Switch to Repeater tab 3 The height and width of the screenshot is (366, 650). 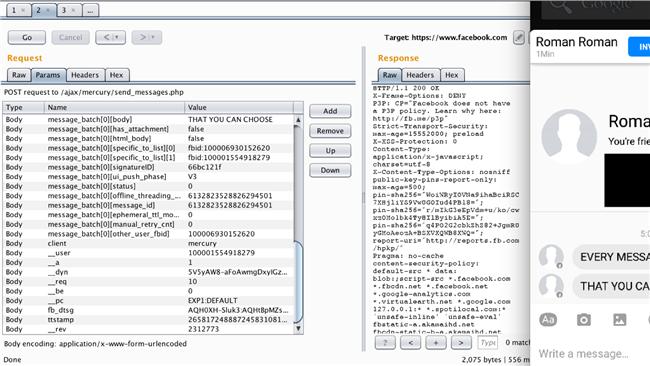(x=69, y=10)
